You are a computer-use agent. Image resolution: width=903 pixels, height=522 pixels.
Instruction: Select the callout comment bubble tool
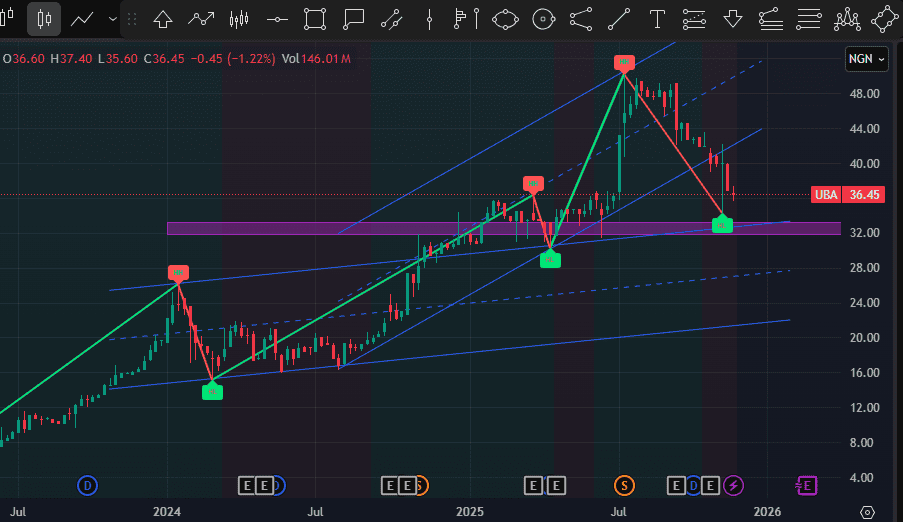pyautogui.click(x=353, y=18)
